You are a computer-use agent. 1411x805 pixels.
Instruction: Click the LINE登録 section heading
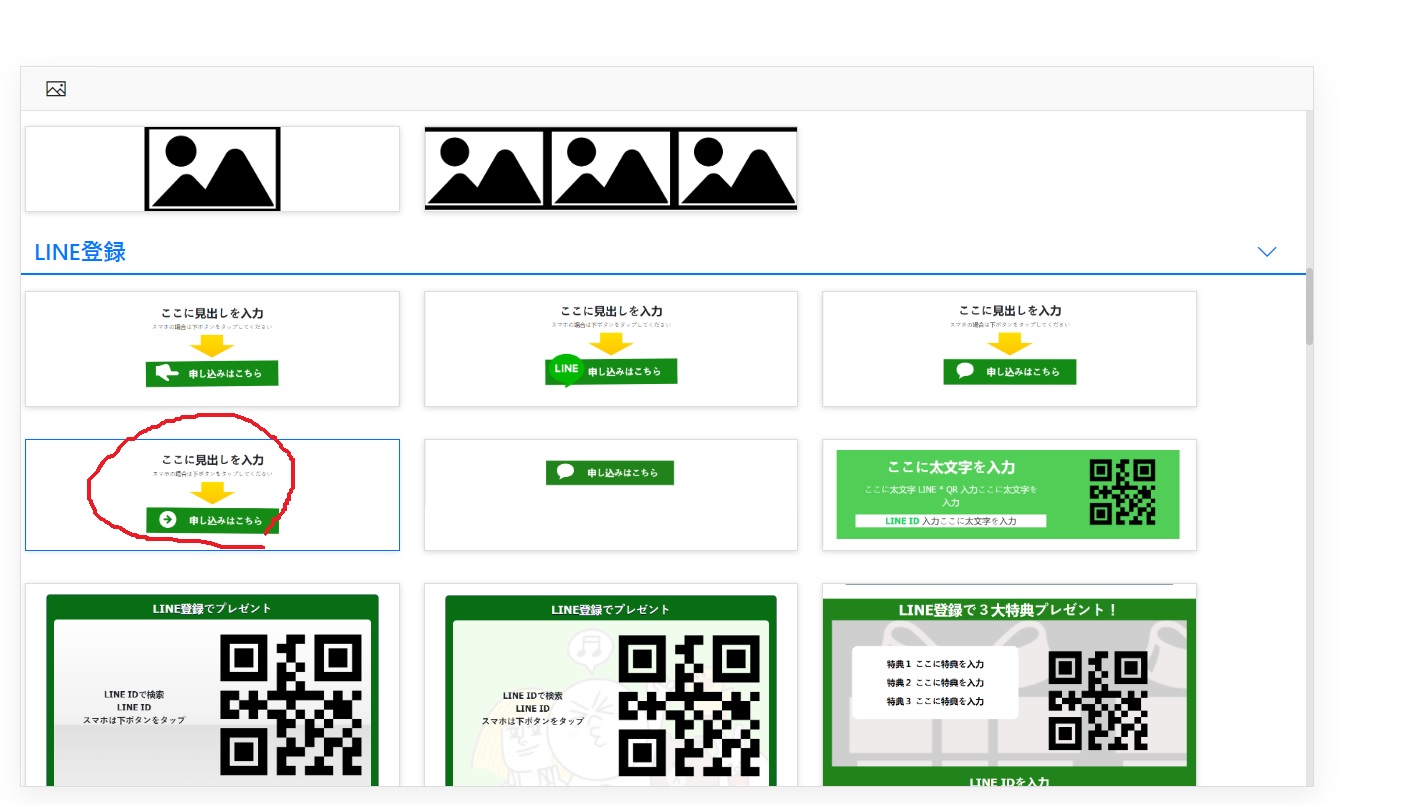80,252
